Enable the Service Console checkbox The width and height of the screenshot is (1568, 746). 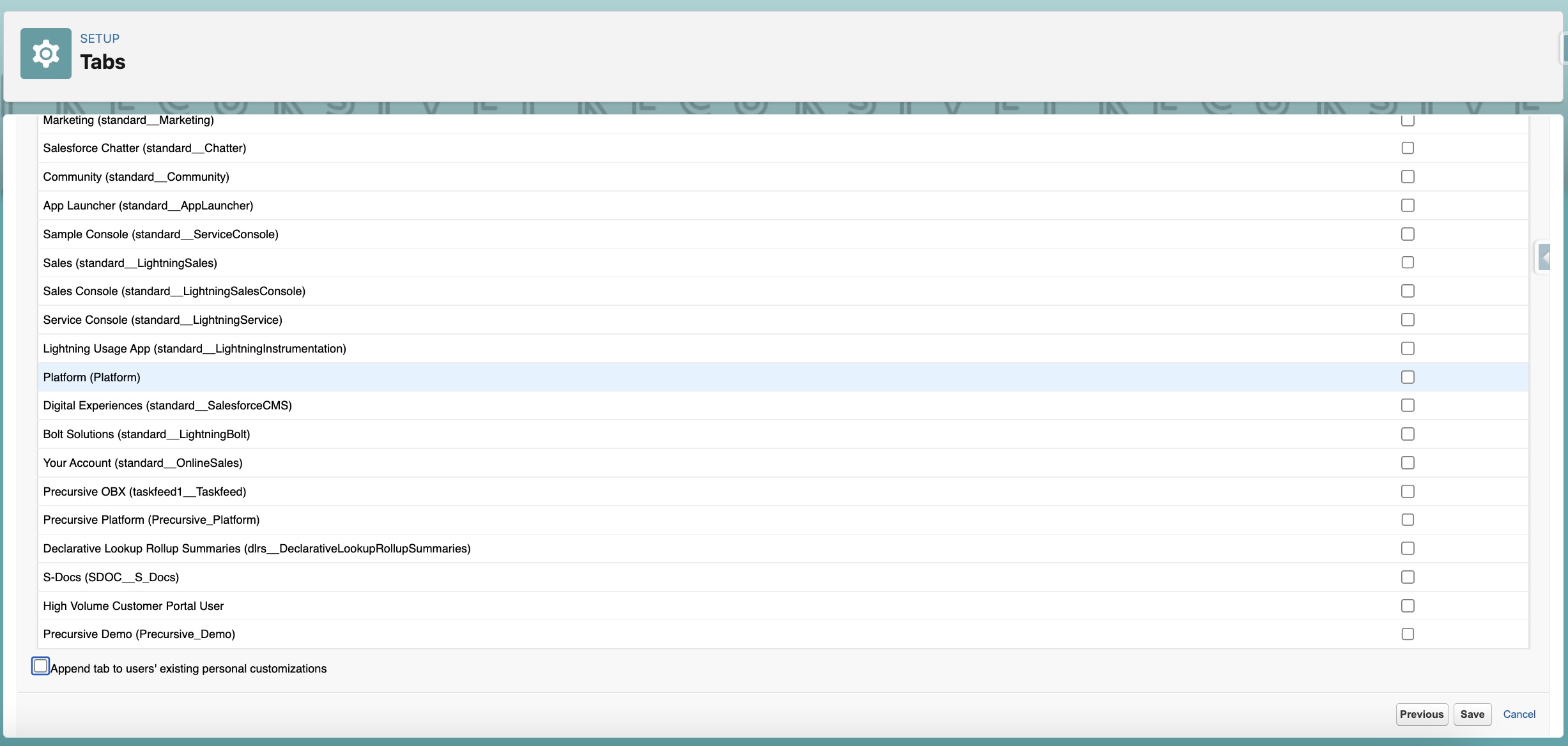[1408, 319]
